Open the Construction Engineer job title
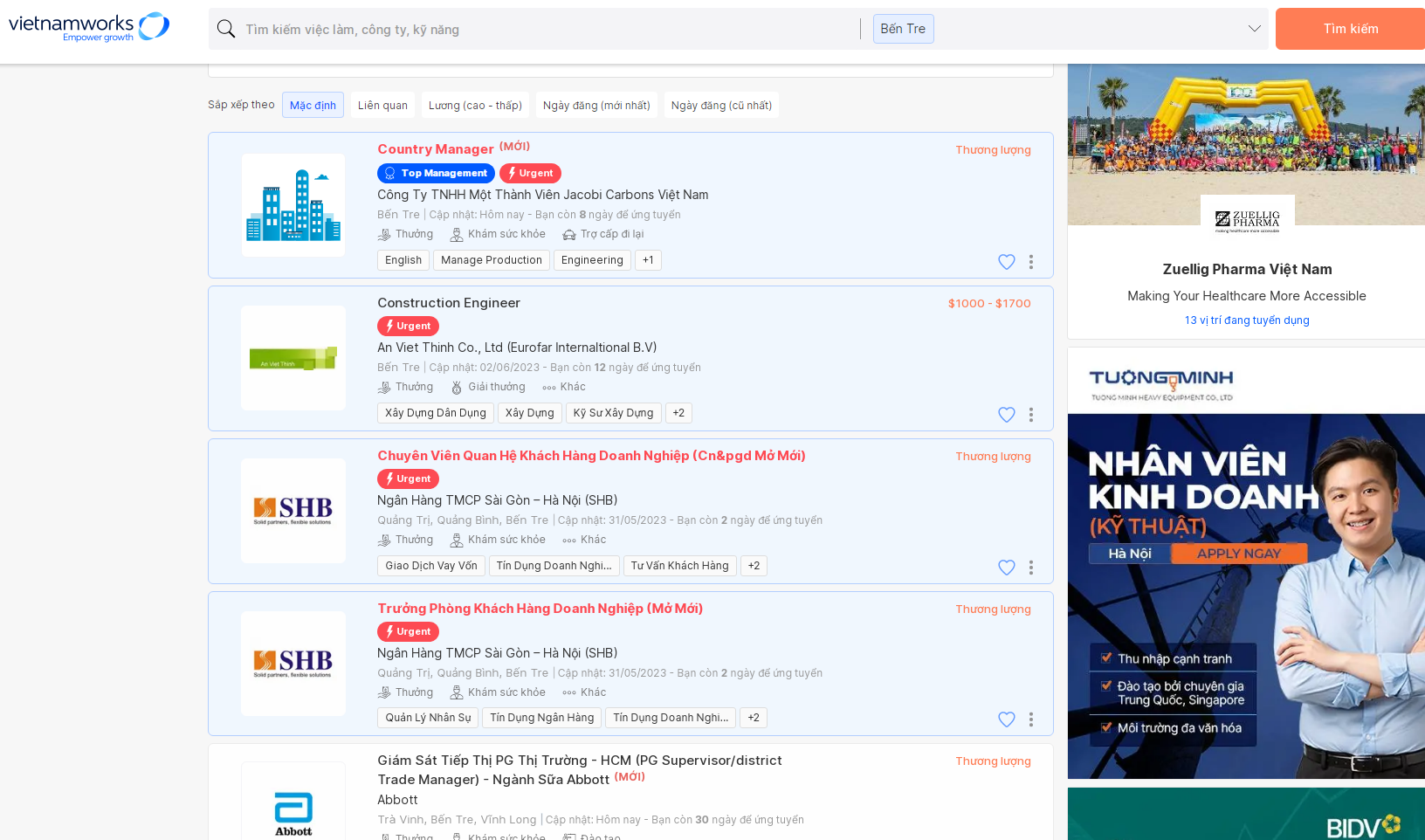 449,303
